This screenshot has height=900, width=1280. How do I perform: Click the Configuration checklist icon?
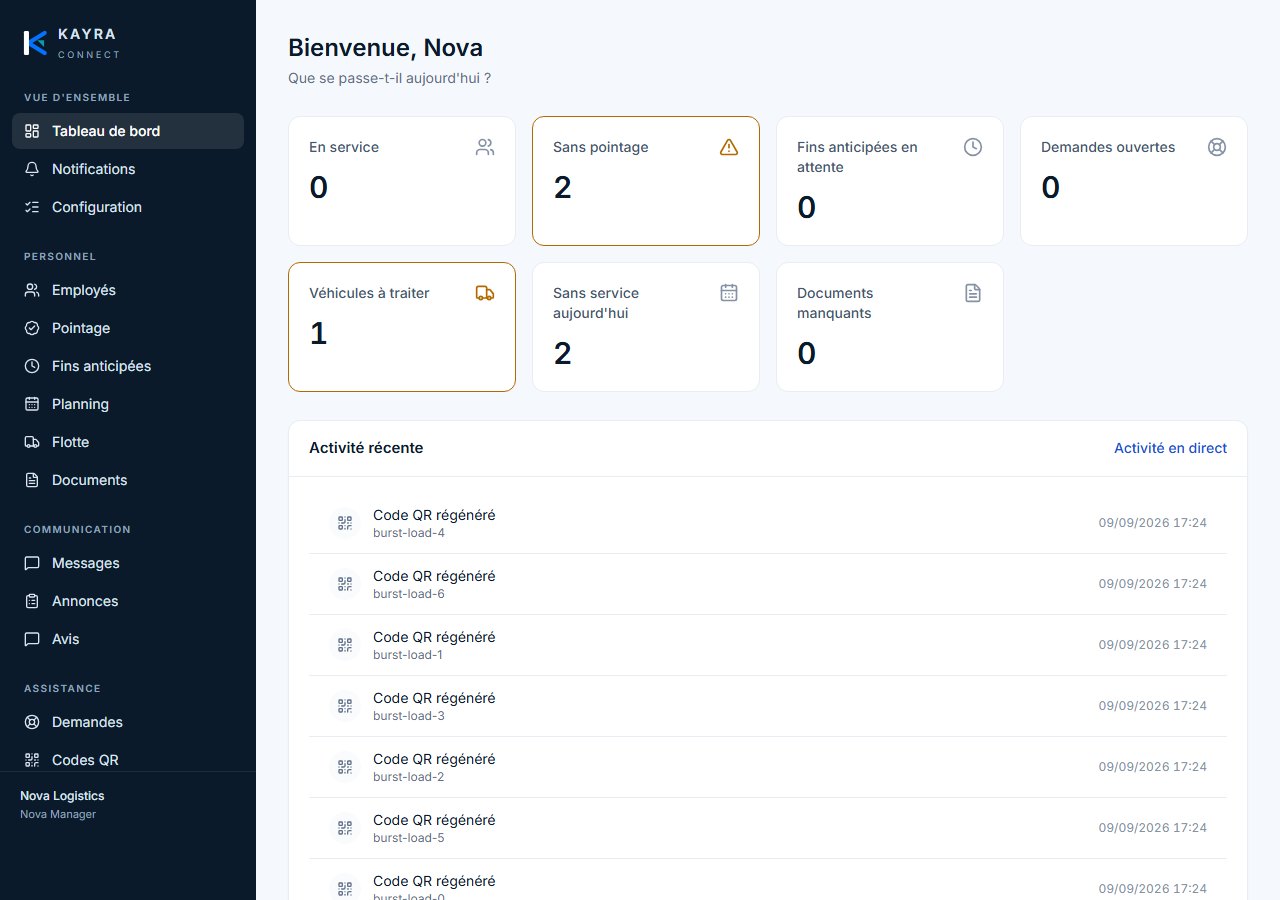tap(32, 207)
